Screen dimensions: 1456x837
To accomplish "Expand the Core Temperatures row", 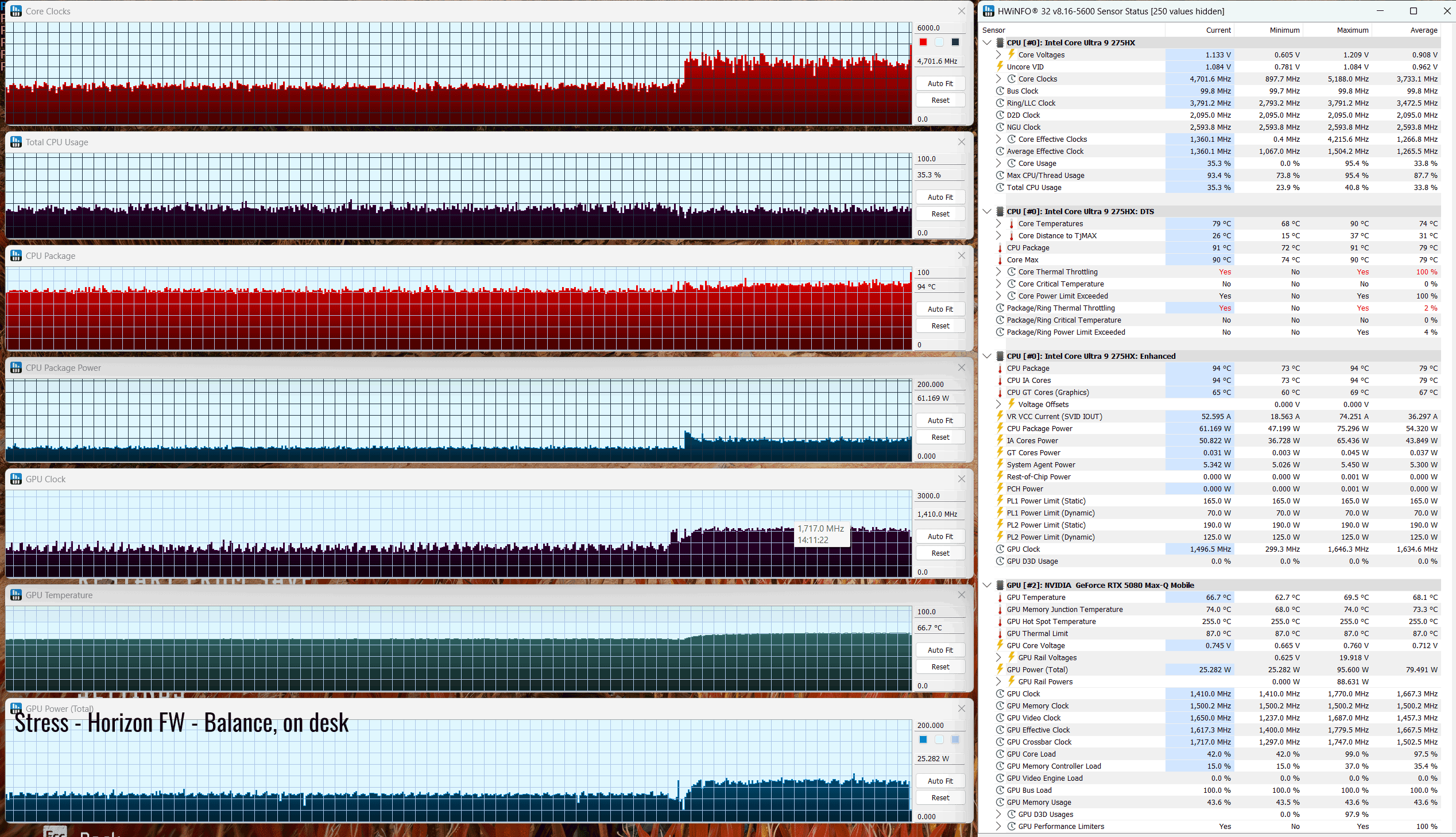I will pos(998,224).
